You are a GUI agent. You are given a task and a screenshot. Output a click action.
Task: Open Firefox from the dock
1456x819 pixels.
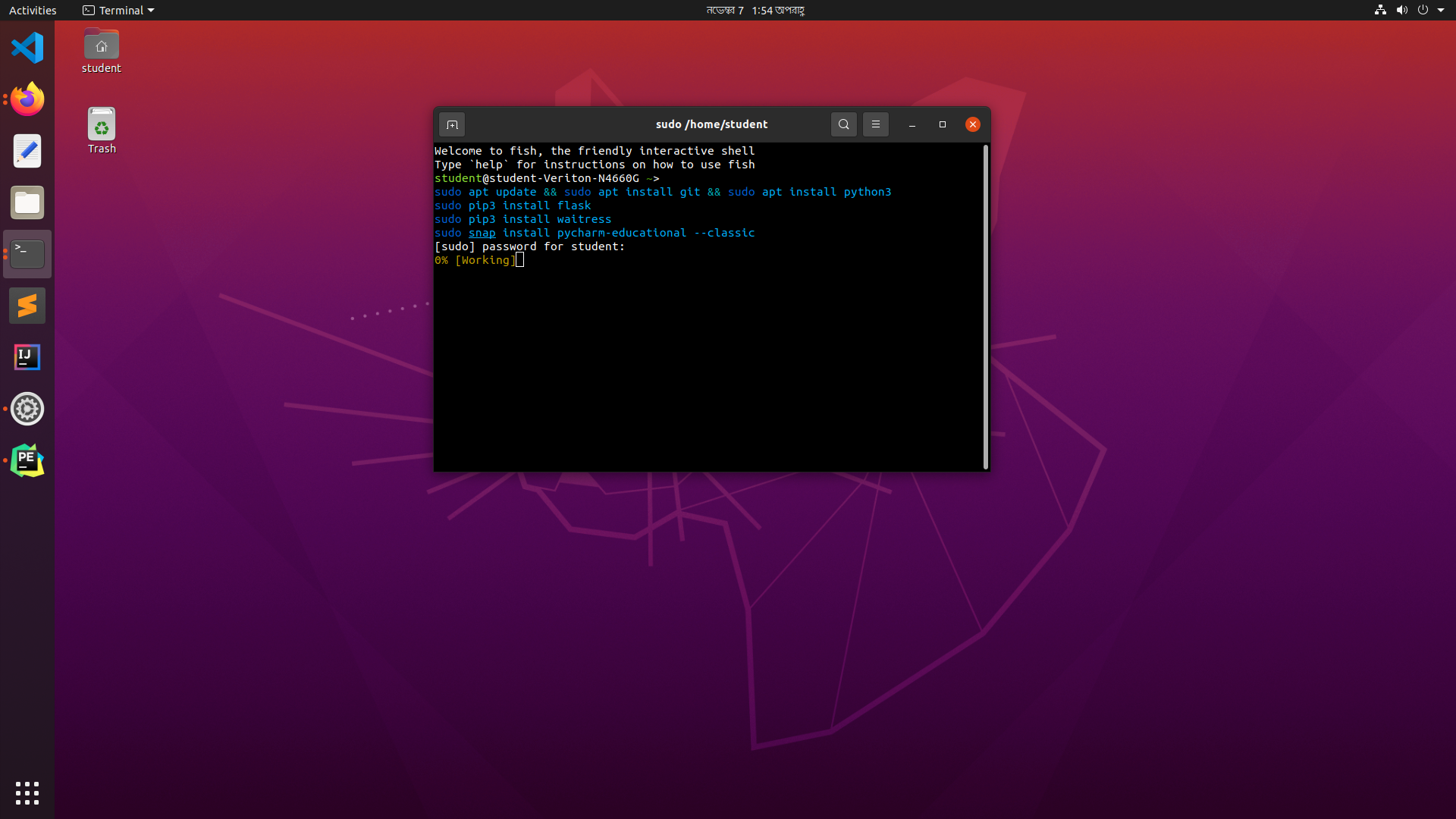click(27, 99)
